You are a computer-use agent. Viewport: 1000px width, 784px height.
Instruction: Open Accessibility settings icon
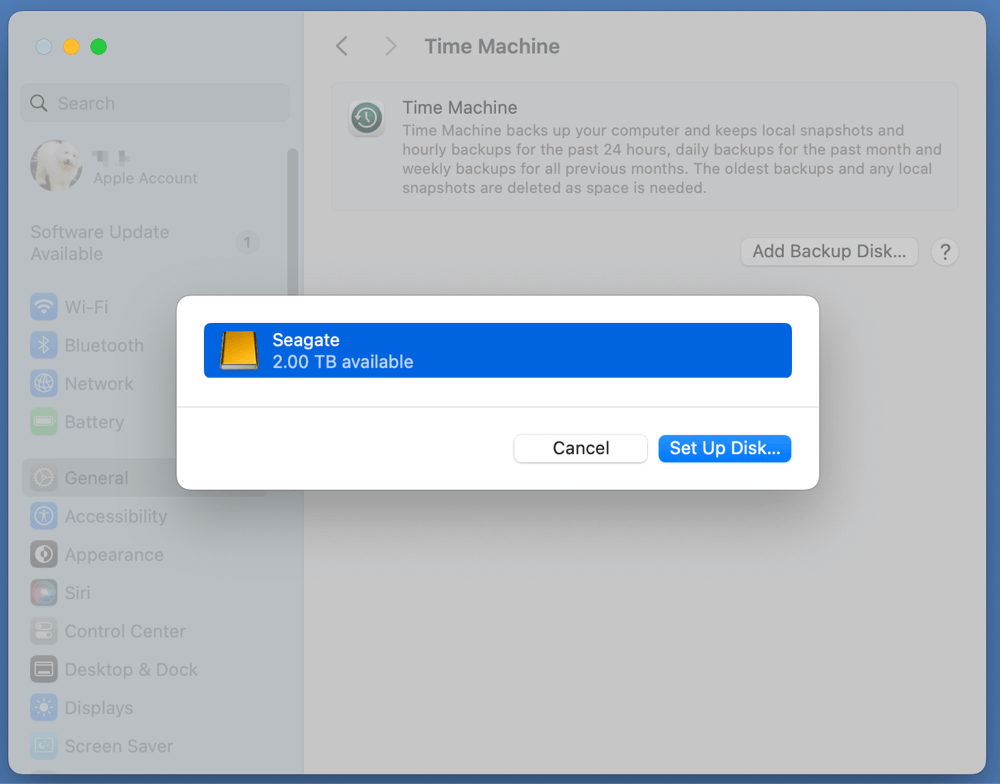pyautogui.click(x=44, y=517)
